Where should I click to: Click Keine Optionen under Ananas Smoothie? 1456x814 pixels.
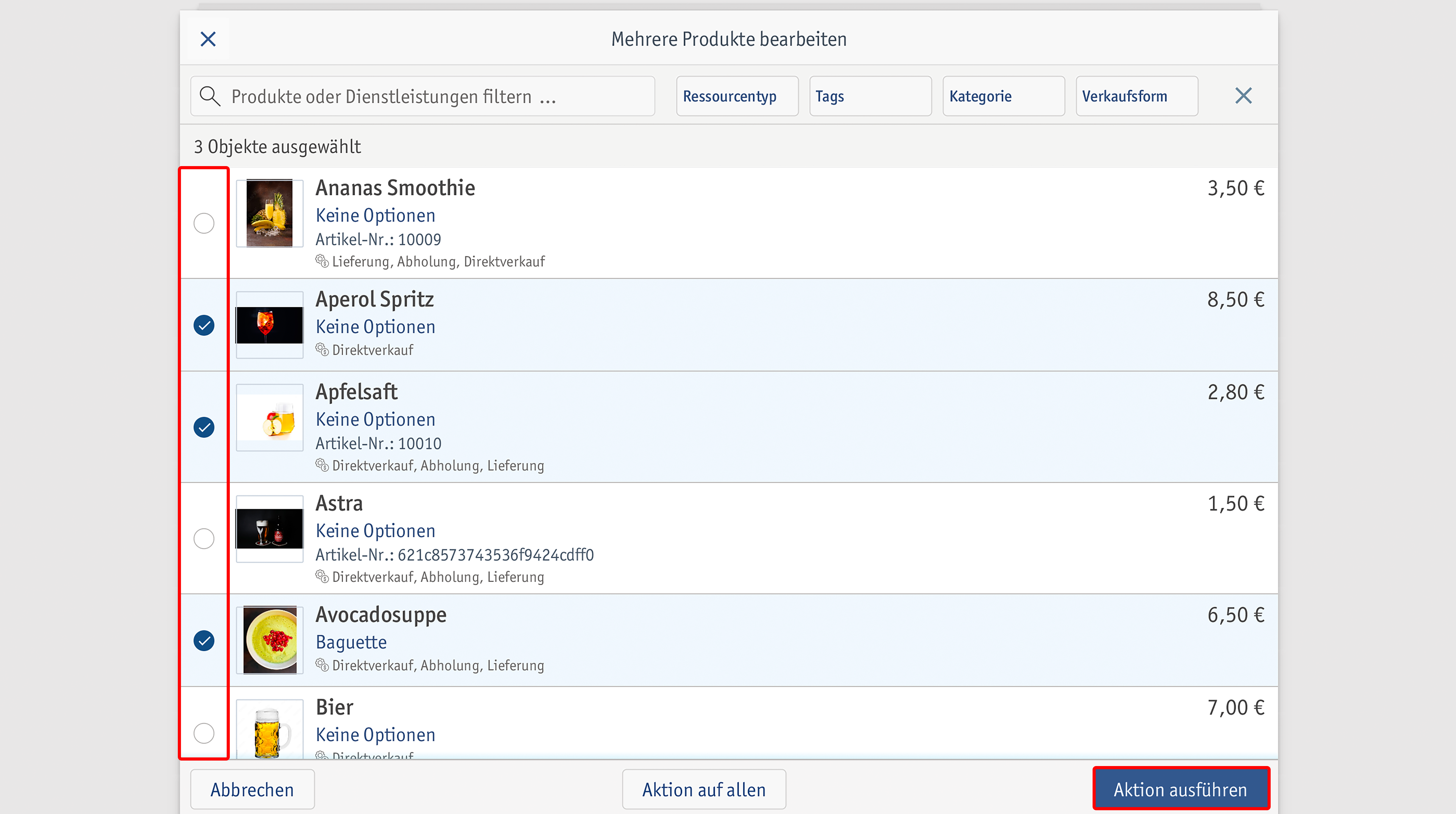[375, 215]
